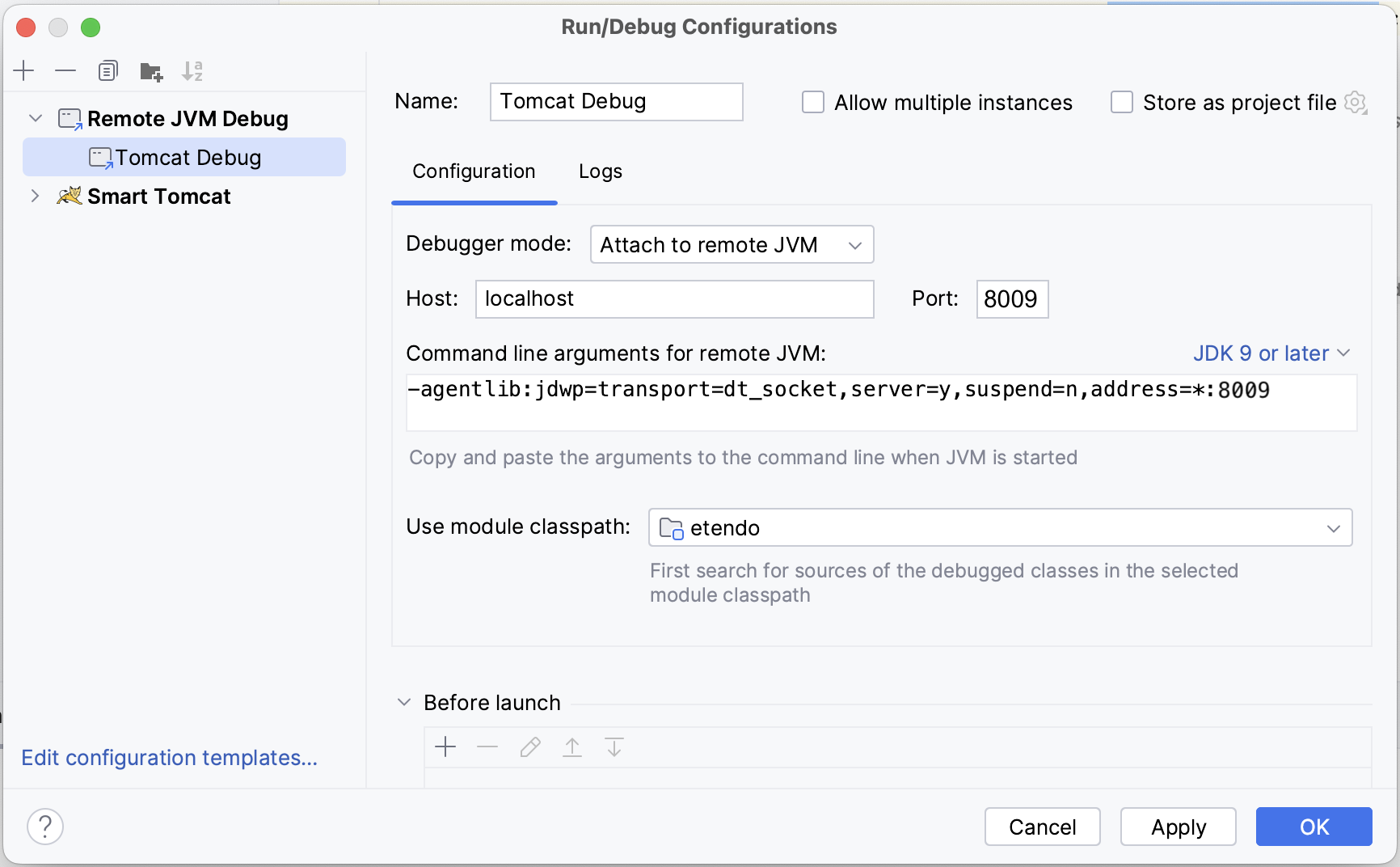Copy the selected configuration
Screen dimensions: 1400x867
point(108,71)
